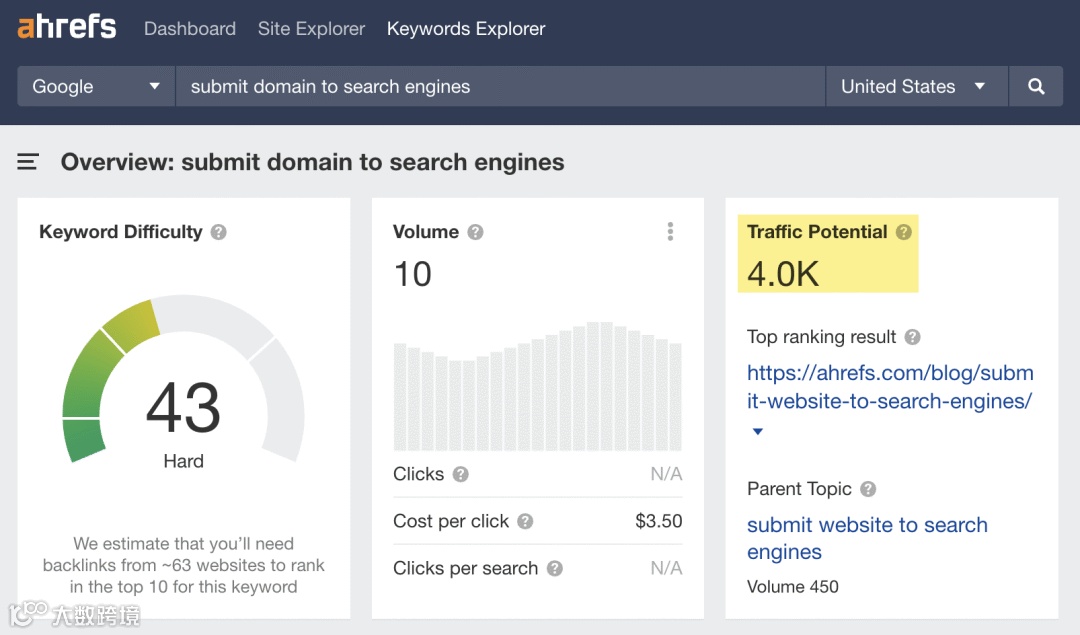The image size is (1080, 635).
Task: Open the Volume card three-dot menu
Action: (670, 232)
